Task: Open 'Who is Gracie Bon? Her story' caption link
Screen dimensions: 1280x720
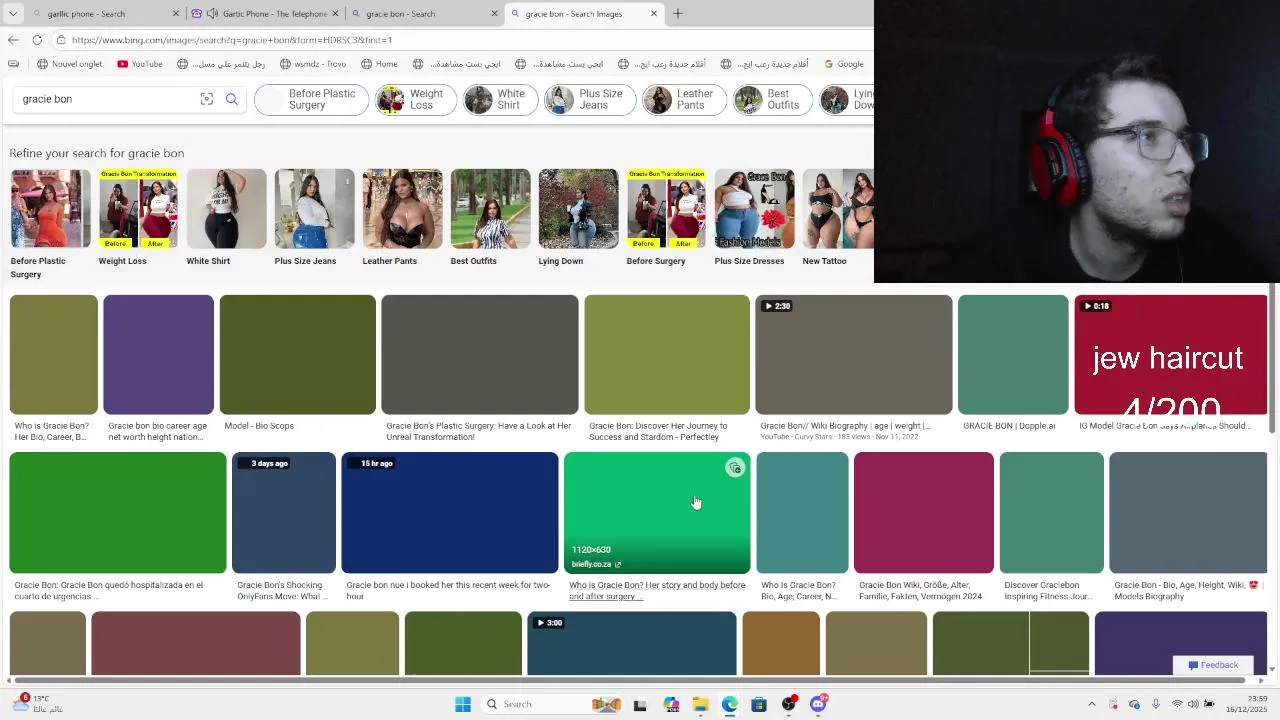Action: (657, 590)
